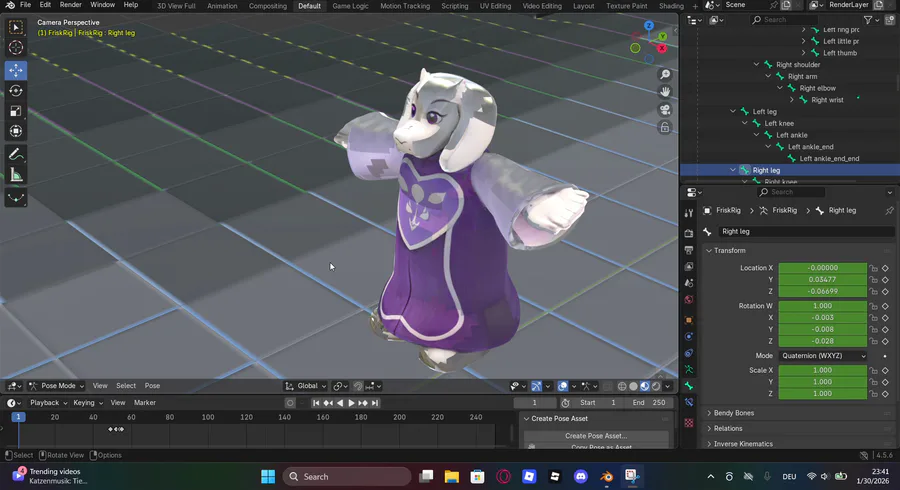This screenshot has height=490, width=900.
Task: Click the Create Pose Asset button
Action: (595, 436)
